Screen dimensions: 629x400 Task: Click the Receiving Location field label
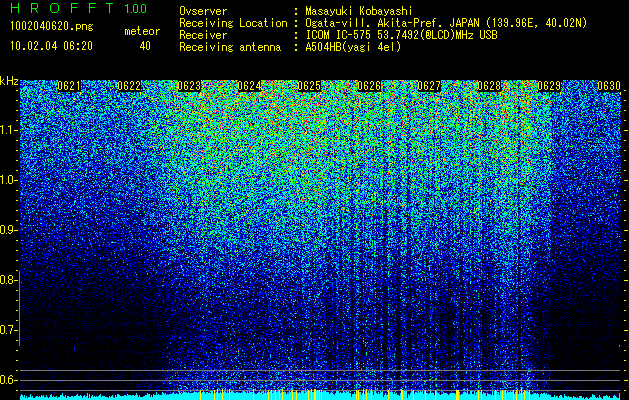click(233, 23)
